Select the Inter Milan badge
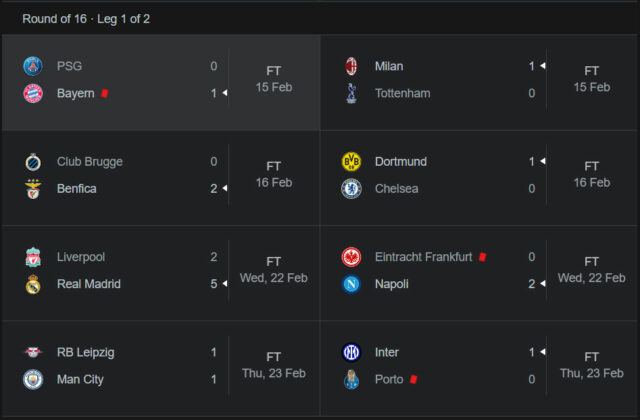The image size is (640, 420). (x=351, y=352)
